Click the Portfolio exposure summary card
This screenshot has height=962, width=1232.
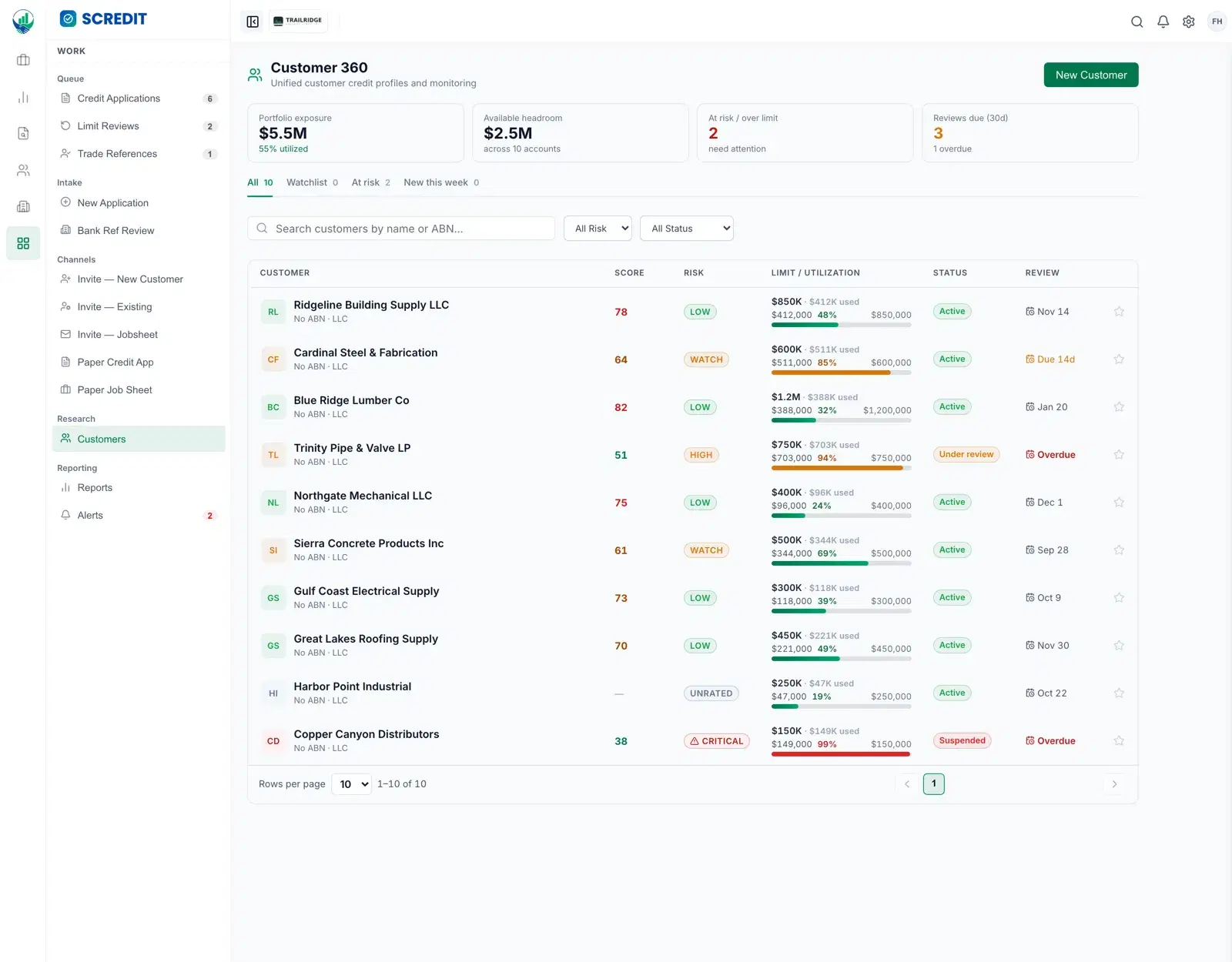coord(356,133)
